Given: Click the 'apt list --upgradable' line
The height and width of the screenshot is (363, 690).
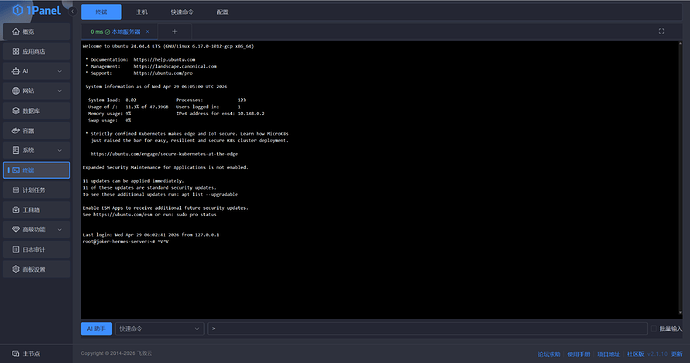Looking at the screenshot, I should click(x=160, y=194).
